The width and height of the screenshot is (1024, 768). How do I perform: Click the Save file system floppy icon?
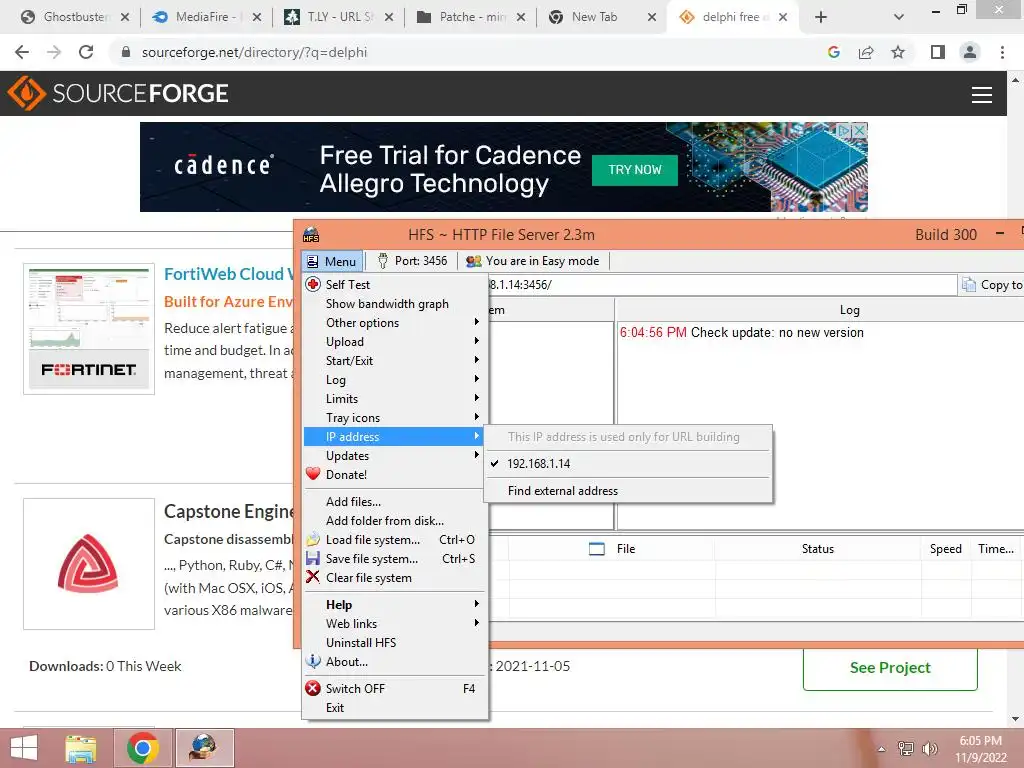[x=313, y=558]
